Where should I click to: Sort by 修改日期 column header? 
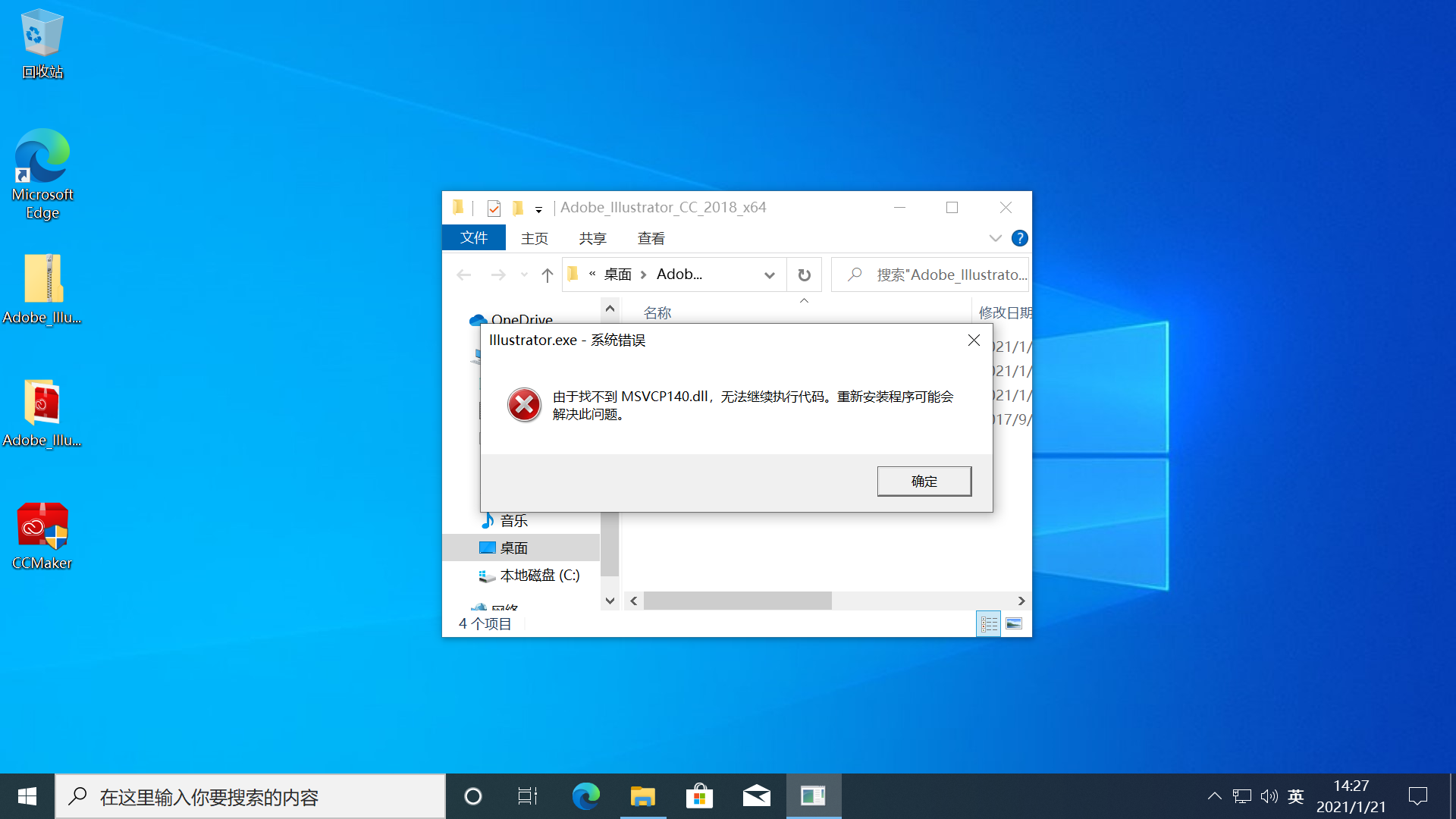1005,312
